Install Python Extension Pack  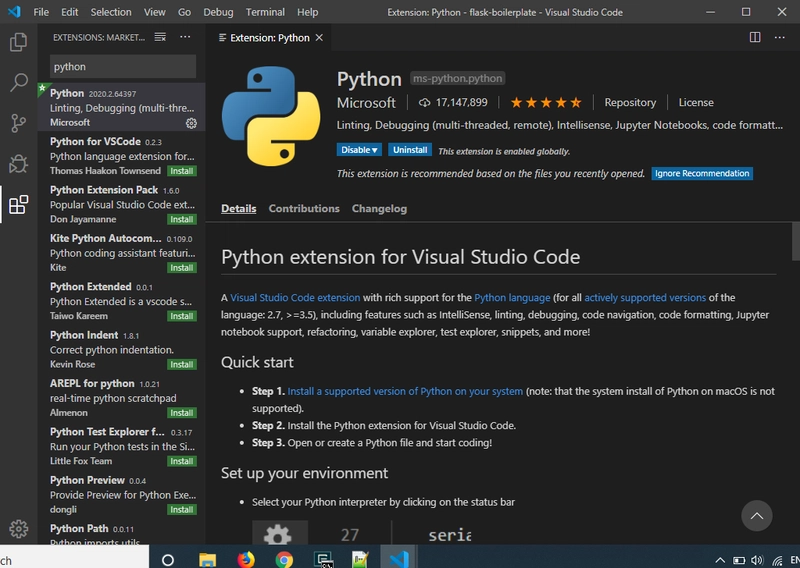point(182,219)
